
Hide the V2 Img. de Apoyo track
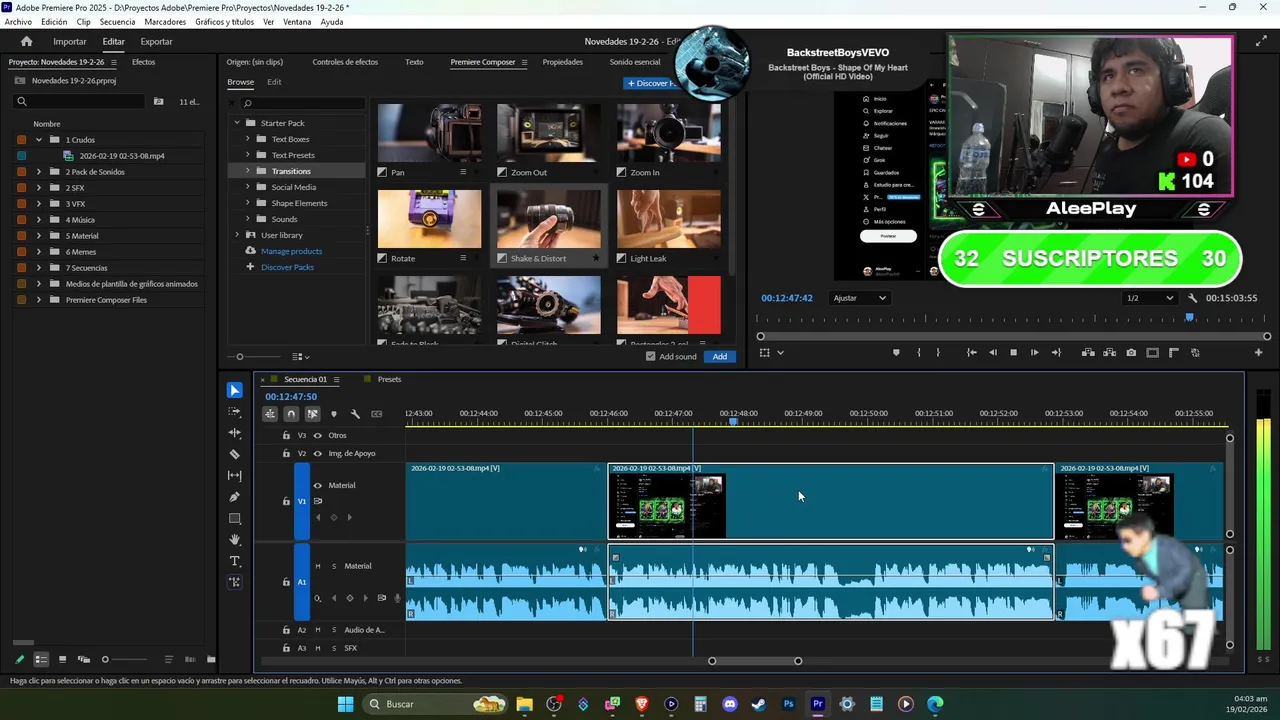point(318,453)
